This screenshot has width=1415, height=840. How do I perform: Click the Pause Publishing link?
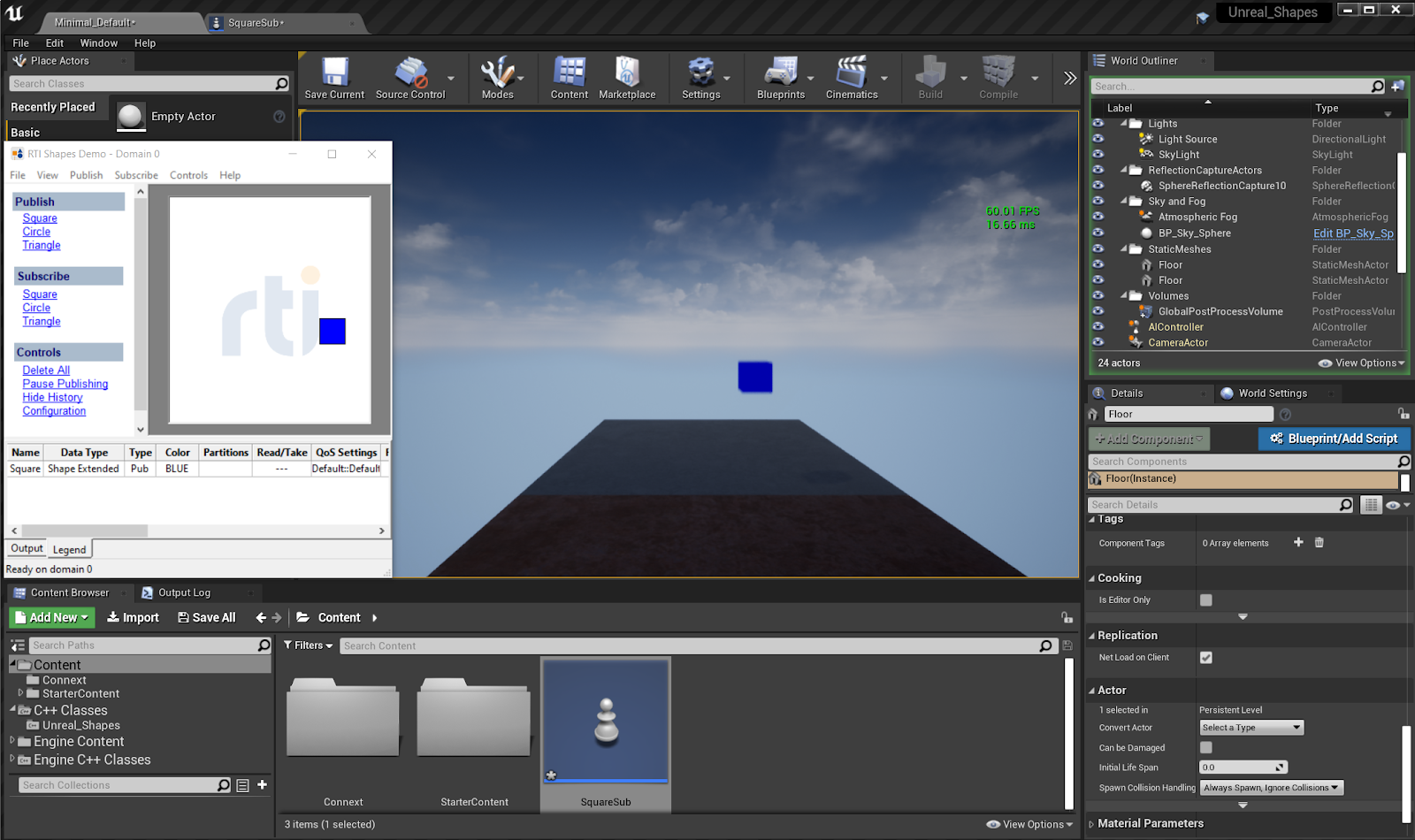(65, 384)
